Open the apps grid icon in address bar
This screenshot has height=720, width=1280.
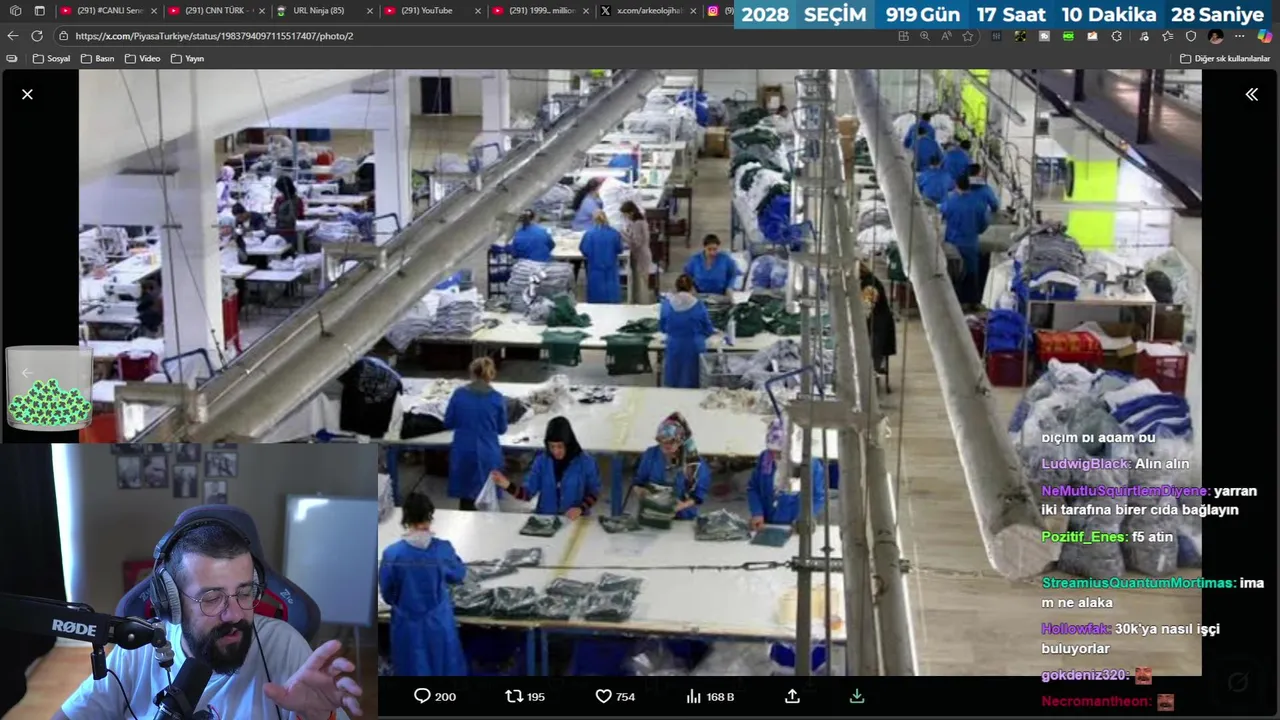[x=903, y=36]
